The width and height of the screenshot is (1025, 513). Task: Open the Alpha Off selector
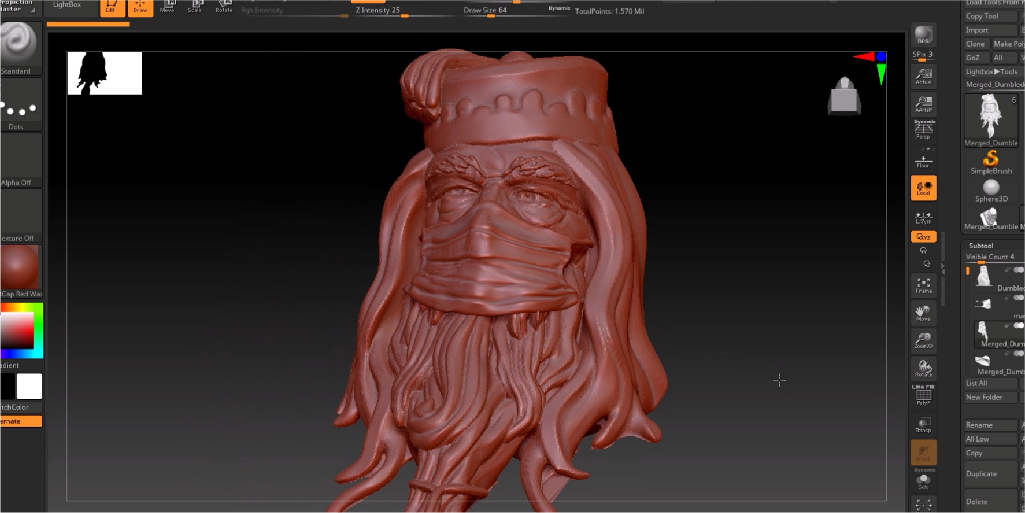tap(20, 160)
